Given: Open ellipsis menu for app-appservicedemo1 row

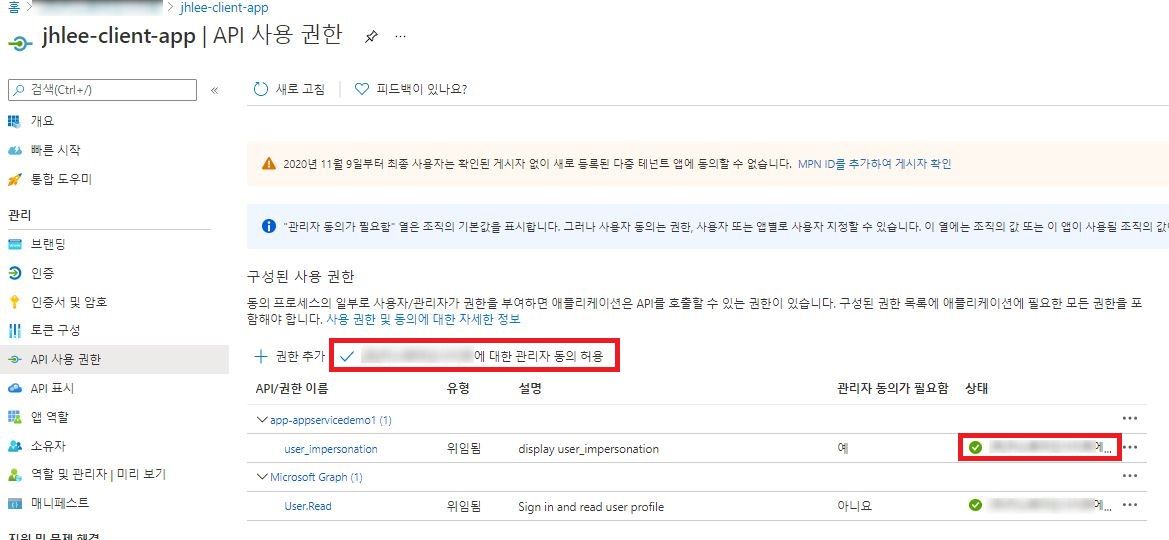Looking at the screenshot, I should pyautogui.click(x=1130, y=420).
